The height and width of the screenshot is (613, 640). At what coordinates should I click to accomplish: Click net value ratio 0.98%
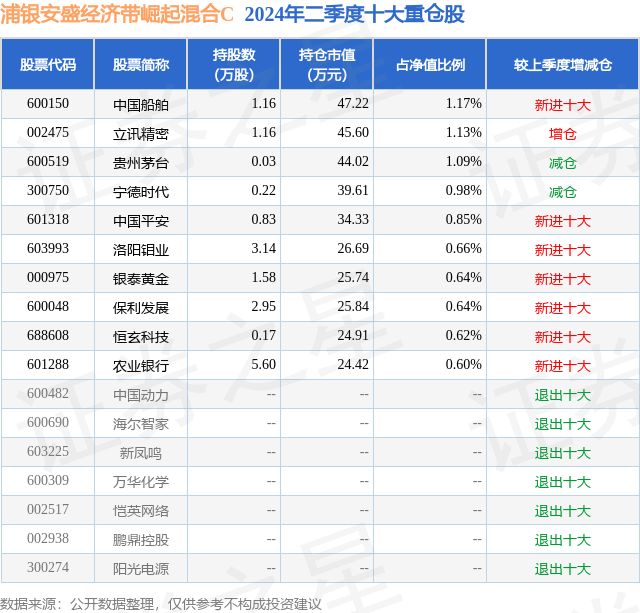tap(464, 191)
